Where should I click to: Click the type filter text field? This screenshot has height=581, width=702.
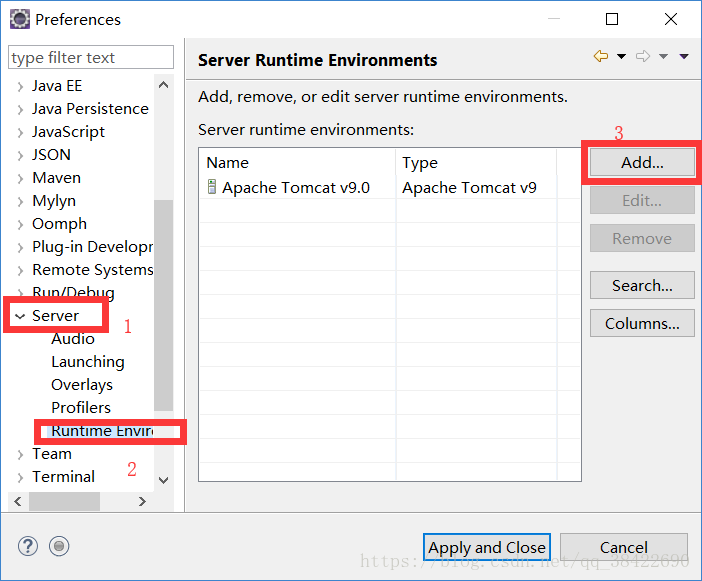click(x=90, y=58)
